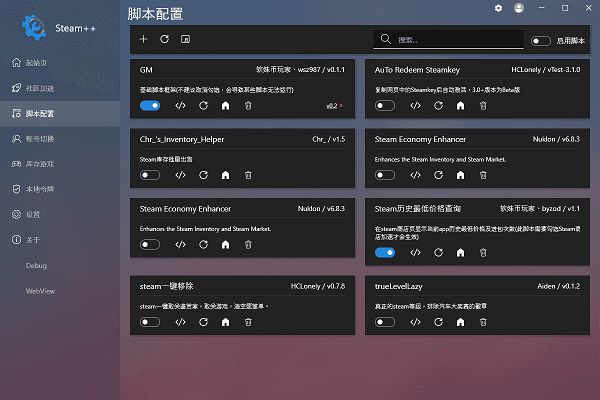Screen dimensions: 600x400
Task: Click author text Aiden / v0.1.2
Action: pos(558,286)
